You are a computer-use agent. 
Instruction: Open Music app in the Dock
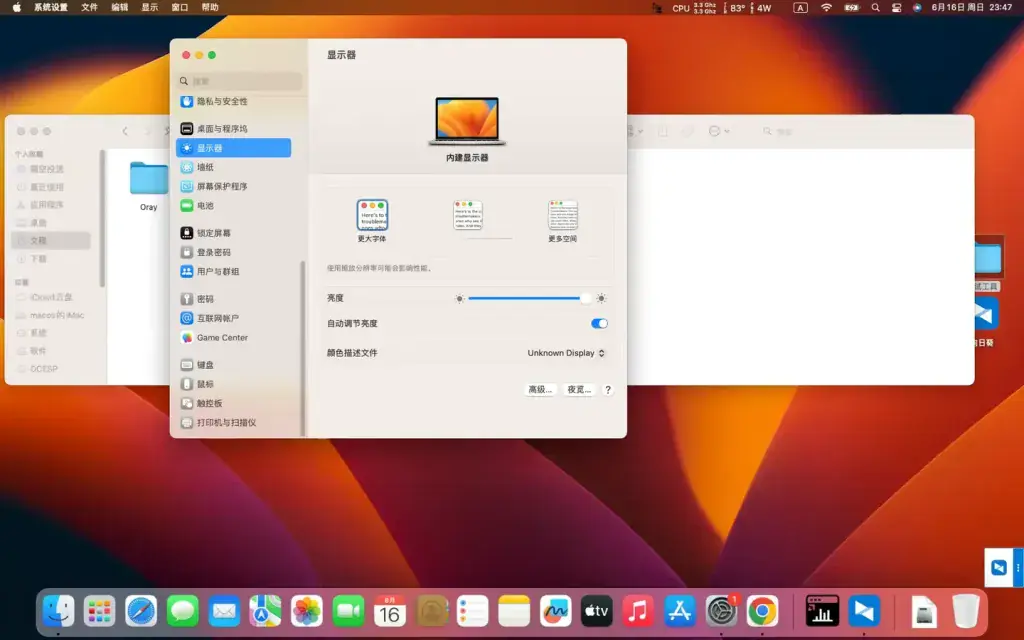[x=638, y=611]
